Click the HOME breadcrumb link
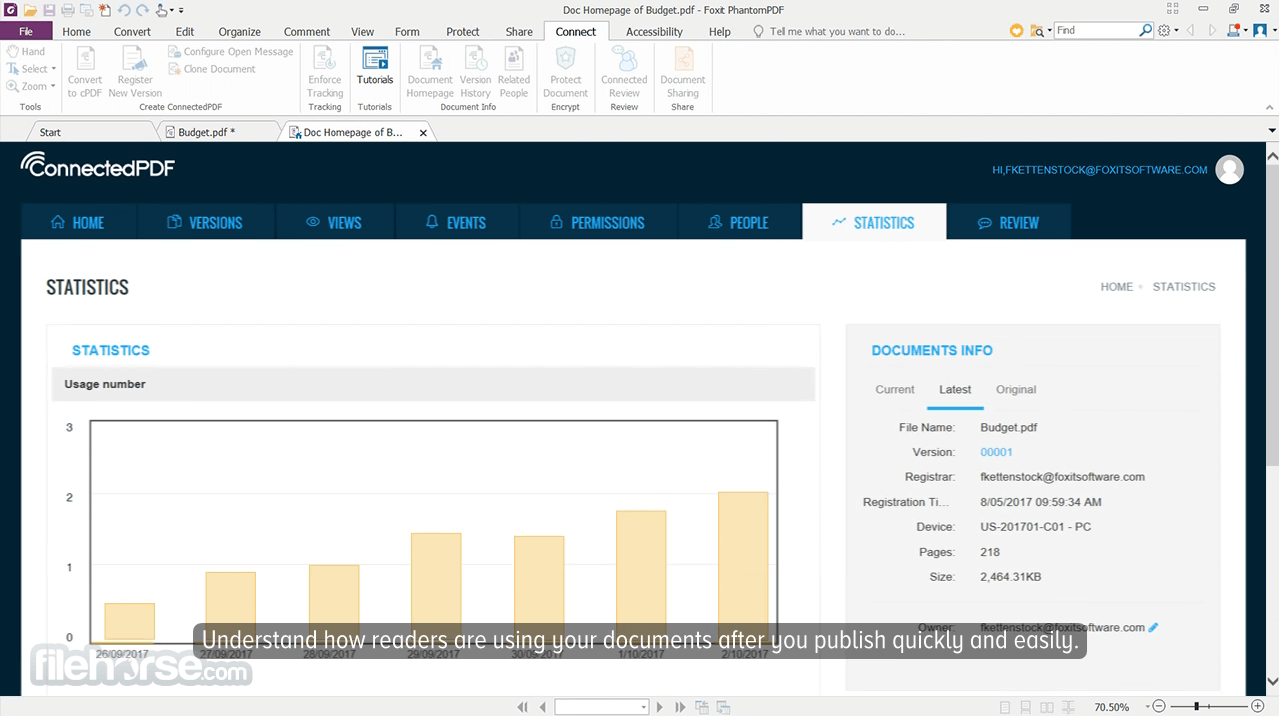 click(1117, 287)
